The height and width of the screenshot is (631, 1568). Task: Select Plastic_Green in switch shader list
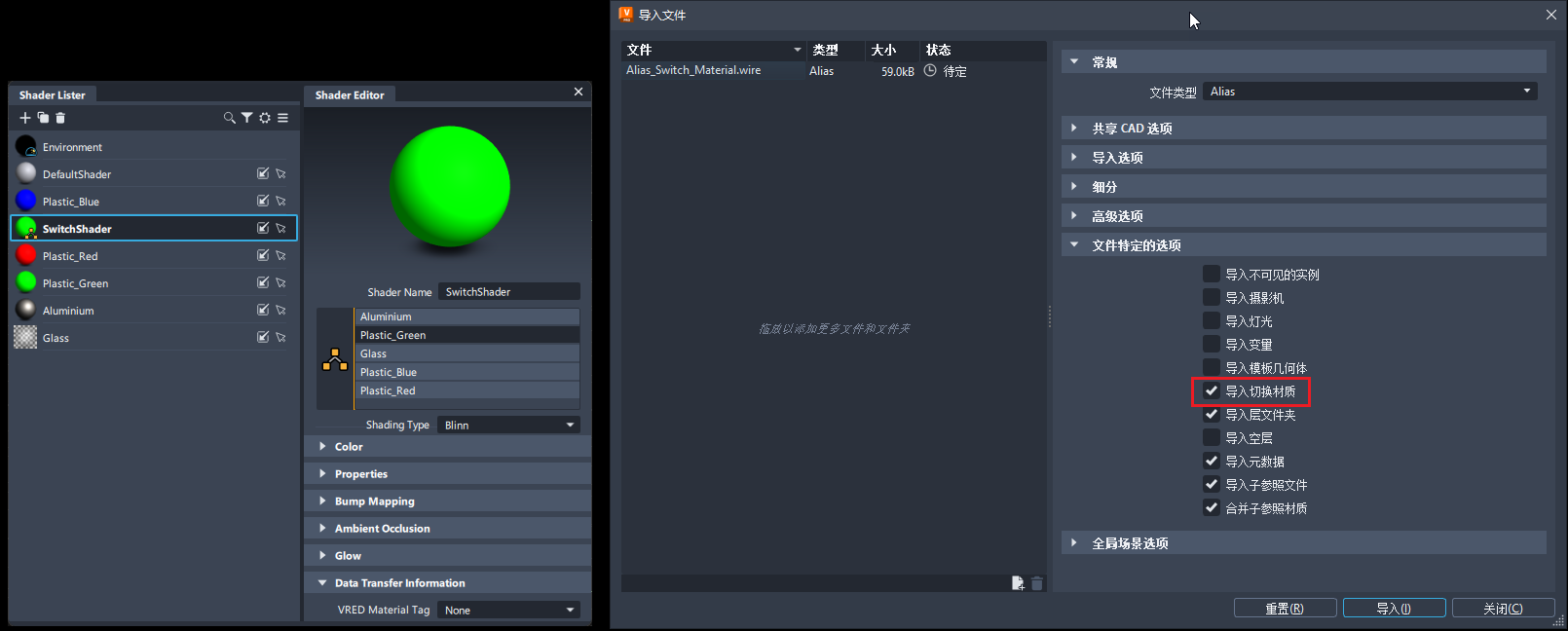point(467,335)
